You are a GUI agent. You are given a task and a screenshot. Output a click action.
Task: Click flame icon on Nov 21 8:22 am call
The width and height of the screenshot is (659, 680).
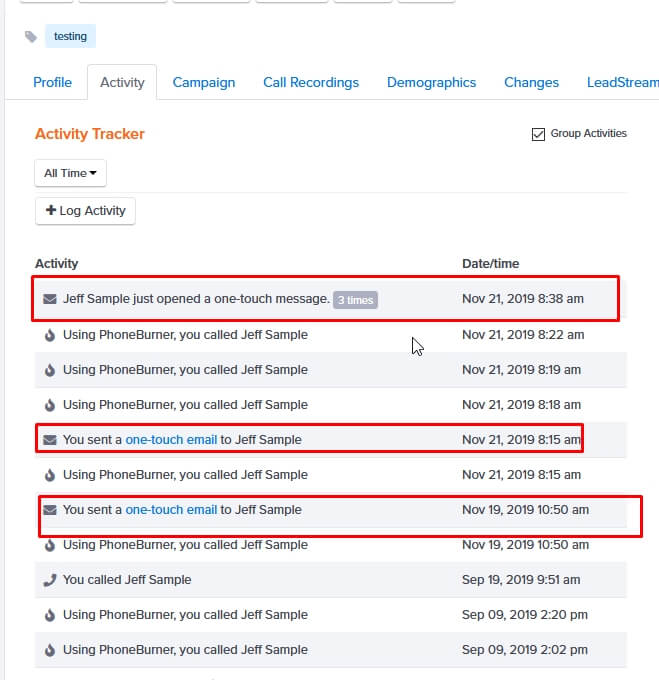(50, 335)
